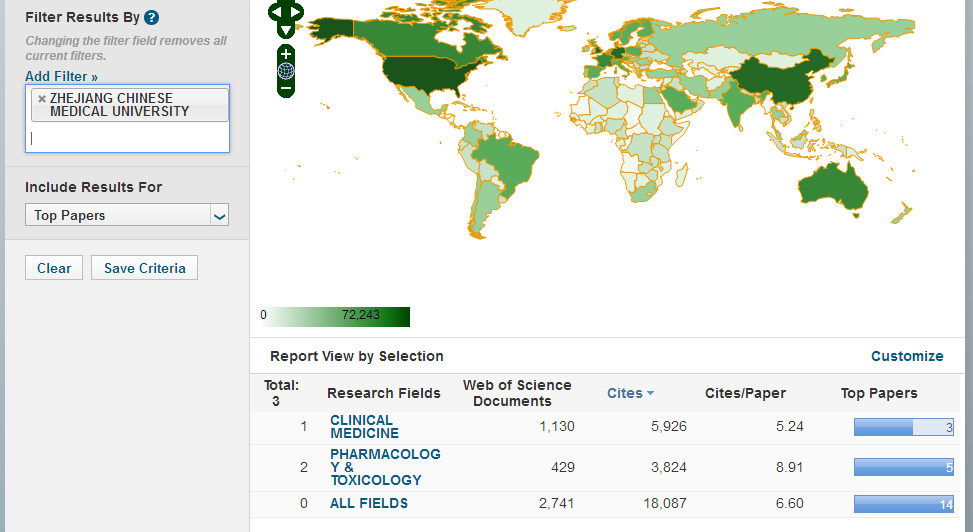The height and width of the screenshot is (532, 973).
Task: Click the filter text input field
Action: click(x=127, y=138)
